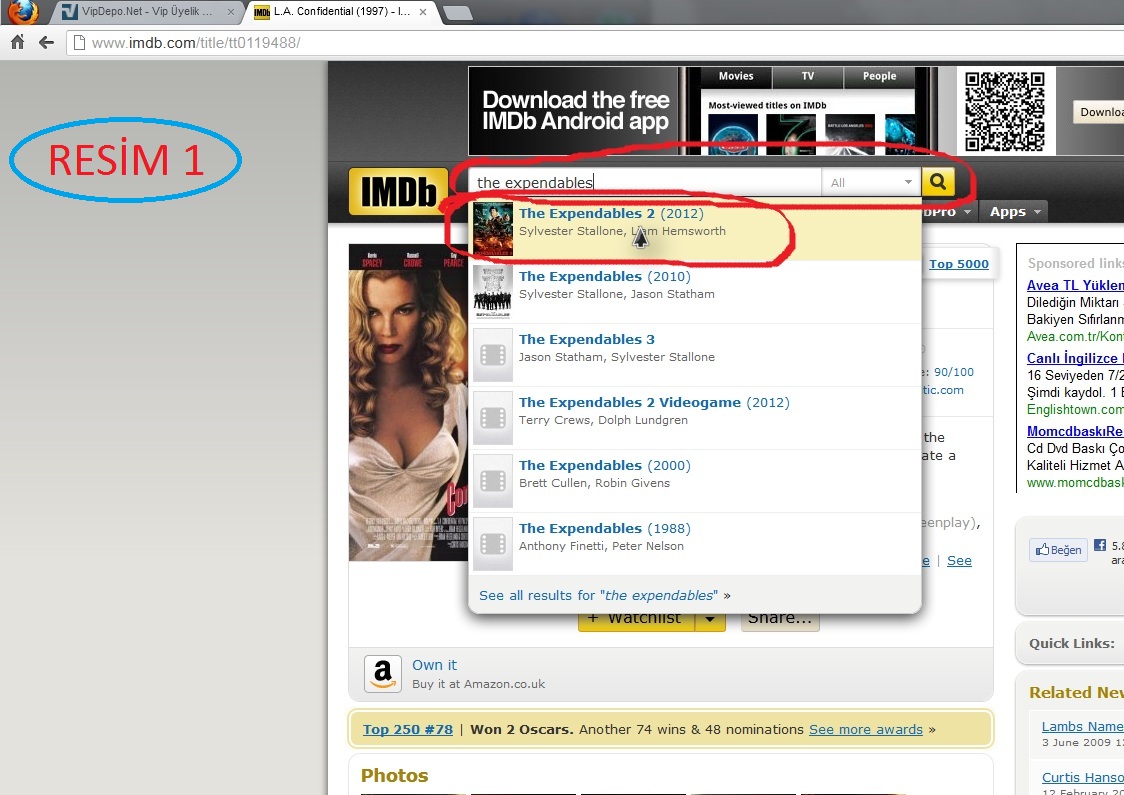Choose The Expendables 2 Videogame suggestion
The height and width of the screenshot is (795, 1124).
695,418
